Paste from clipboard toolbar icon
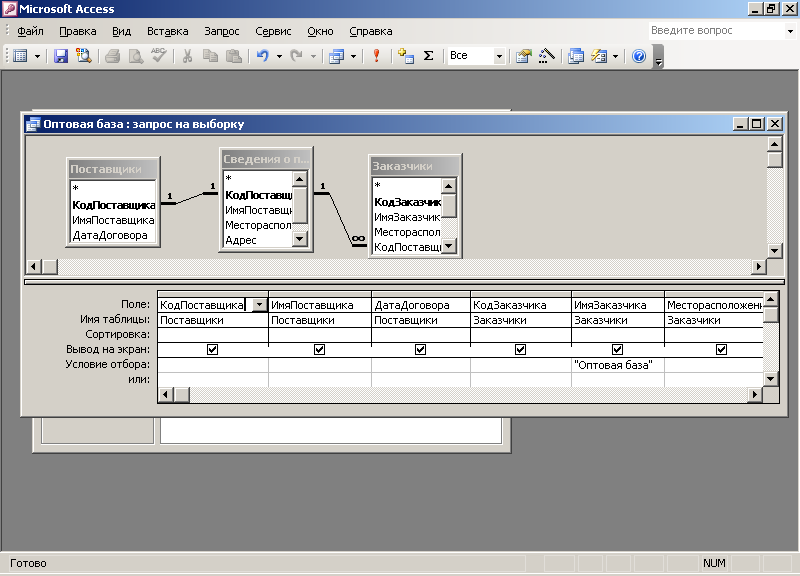Image resolution: width=800 pixels, height=576 pixels. coord(234,56)
